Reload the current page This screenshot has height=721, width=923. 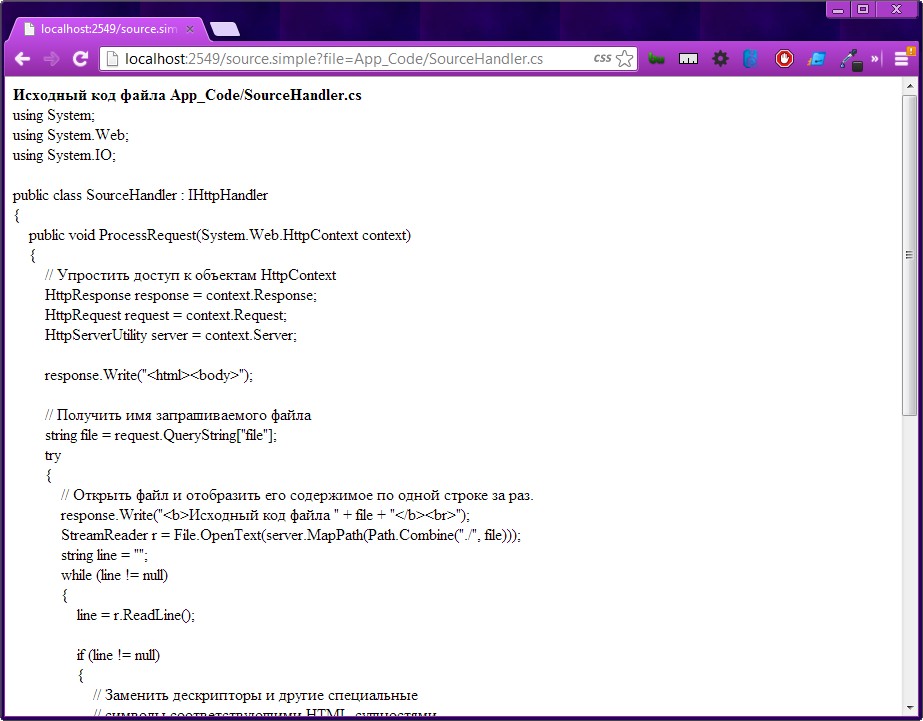pos(80,59)
